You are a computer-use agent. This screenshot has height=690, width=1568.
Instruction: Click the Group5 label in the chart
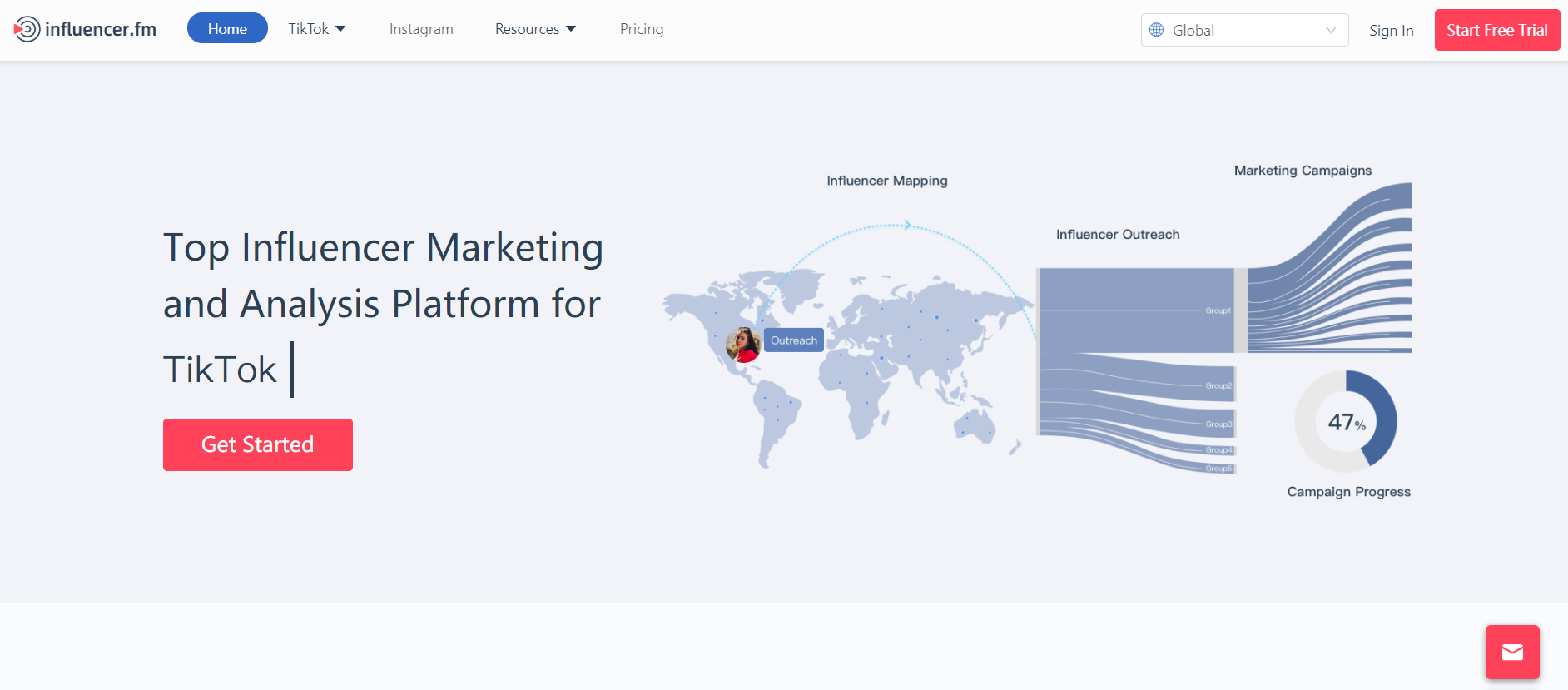pyautogui.click(x=1218, y=469)
